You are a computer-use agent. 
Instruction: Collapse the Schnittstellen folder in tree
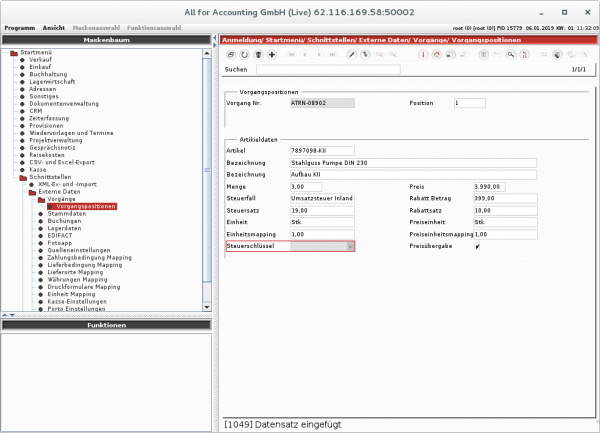(24, 177)
